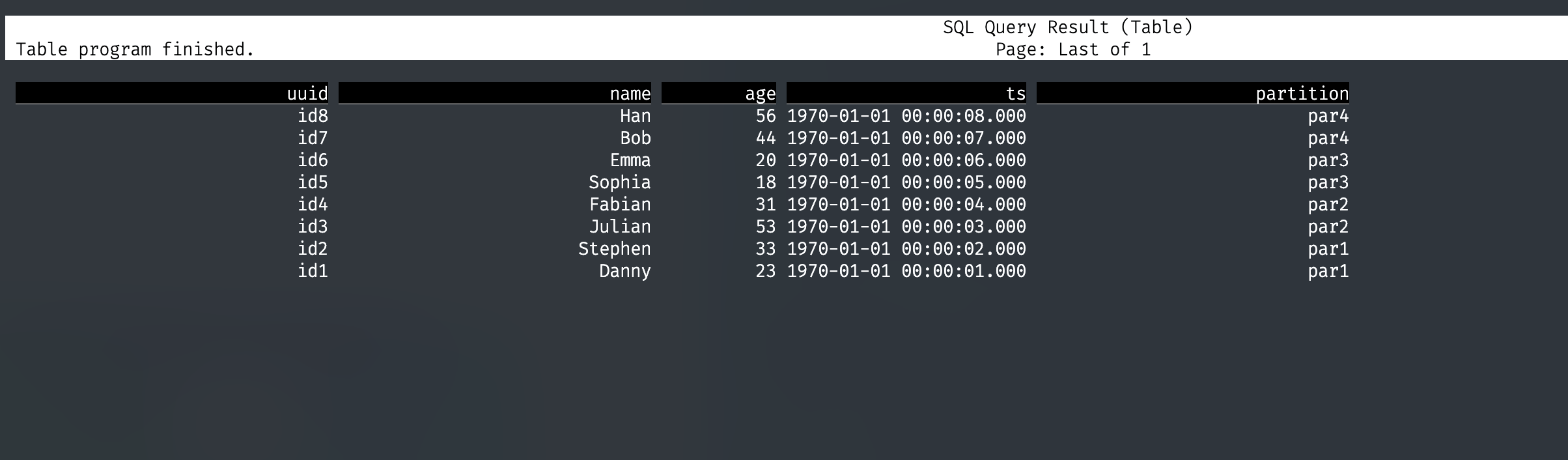Click the age column header

719,93
